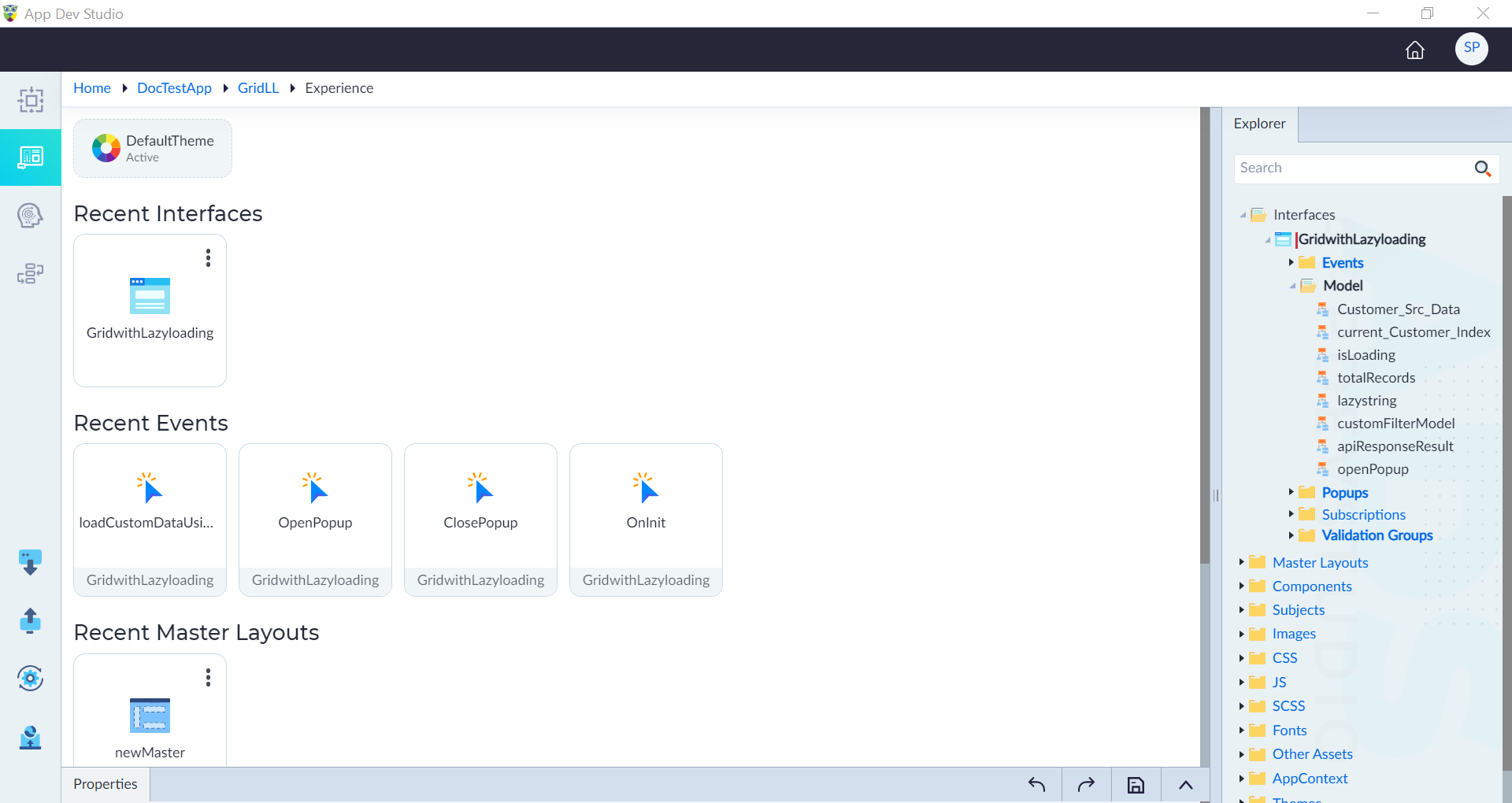The height and width of the screenshot is (803, 1512).
Task: Open the Subscriptions folder
Action: point(1363,514)
